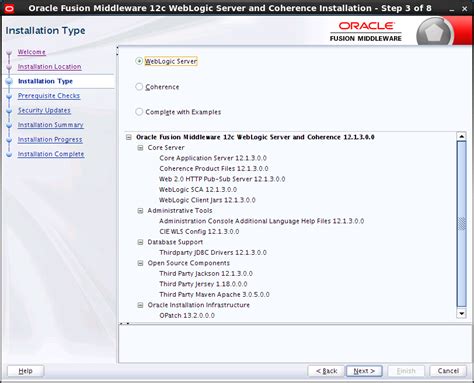The image size is (474, 383).
Task: Select the Database Support tree label
Action: click(x=175, y=242)
